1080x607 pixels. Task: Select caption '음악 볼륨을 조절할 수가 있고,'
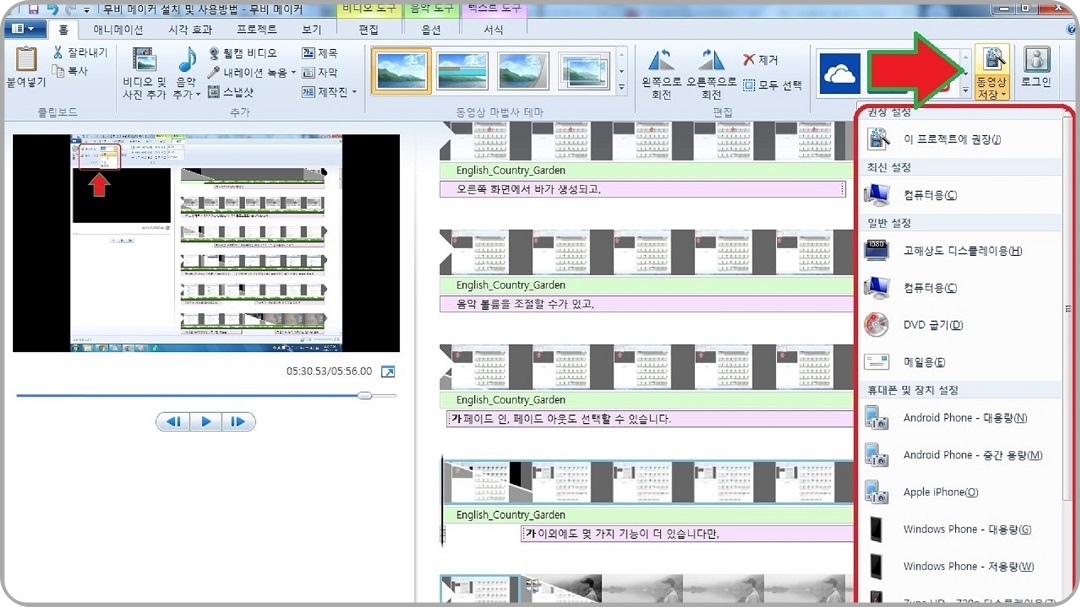pos(647,304)
